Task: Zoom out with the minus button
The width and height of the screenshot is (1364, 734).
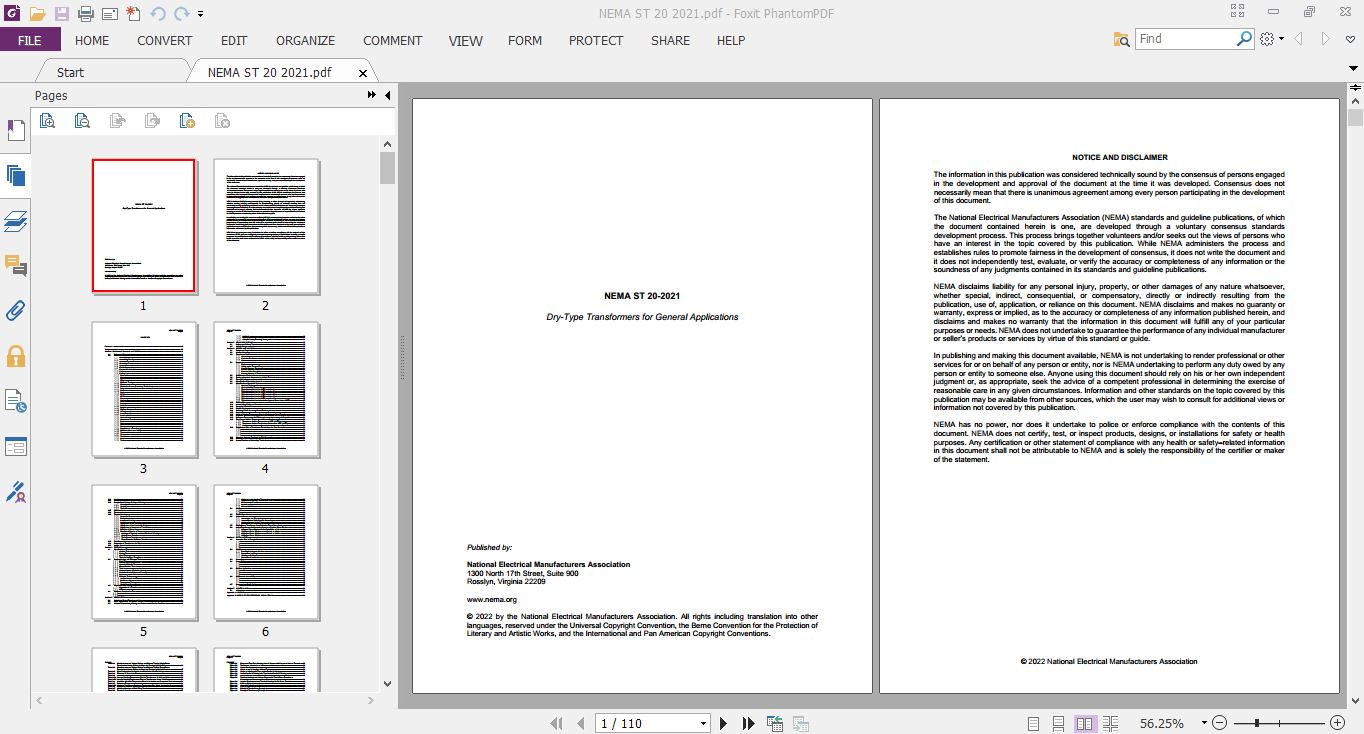Action: pyautogui.click(x=1219, y=723)
